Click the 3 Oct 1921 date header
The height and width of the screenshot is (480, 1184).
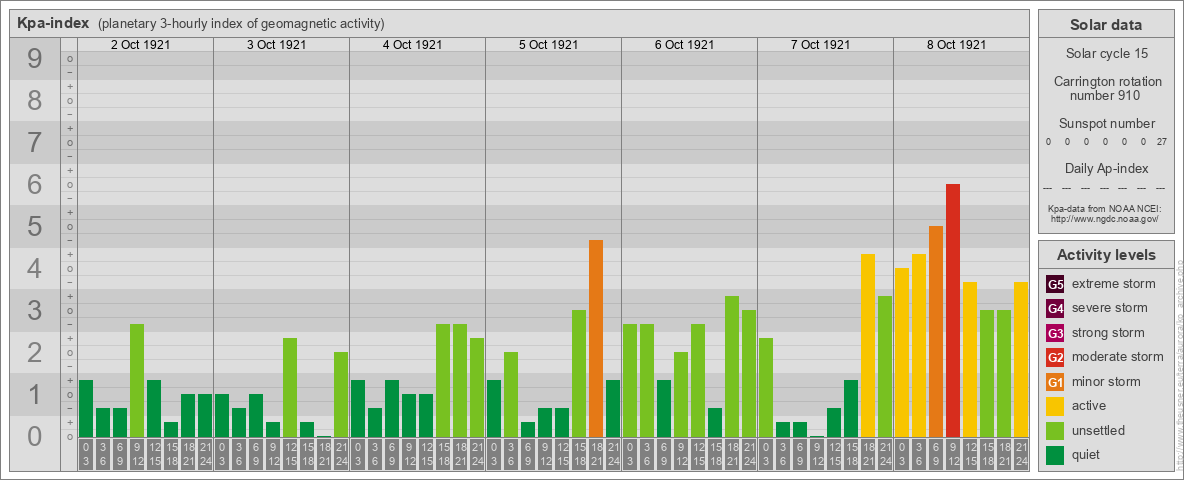coord(276,45)
